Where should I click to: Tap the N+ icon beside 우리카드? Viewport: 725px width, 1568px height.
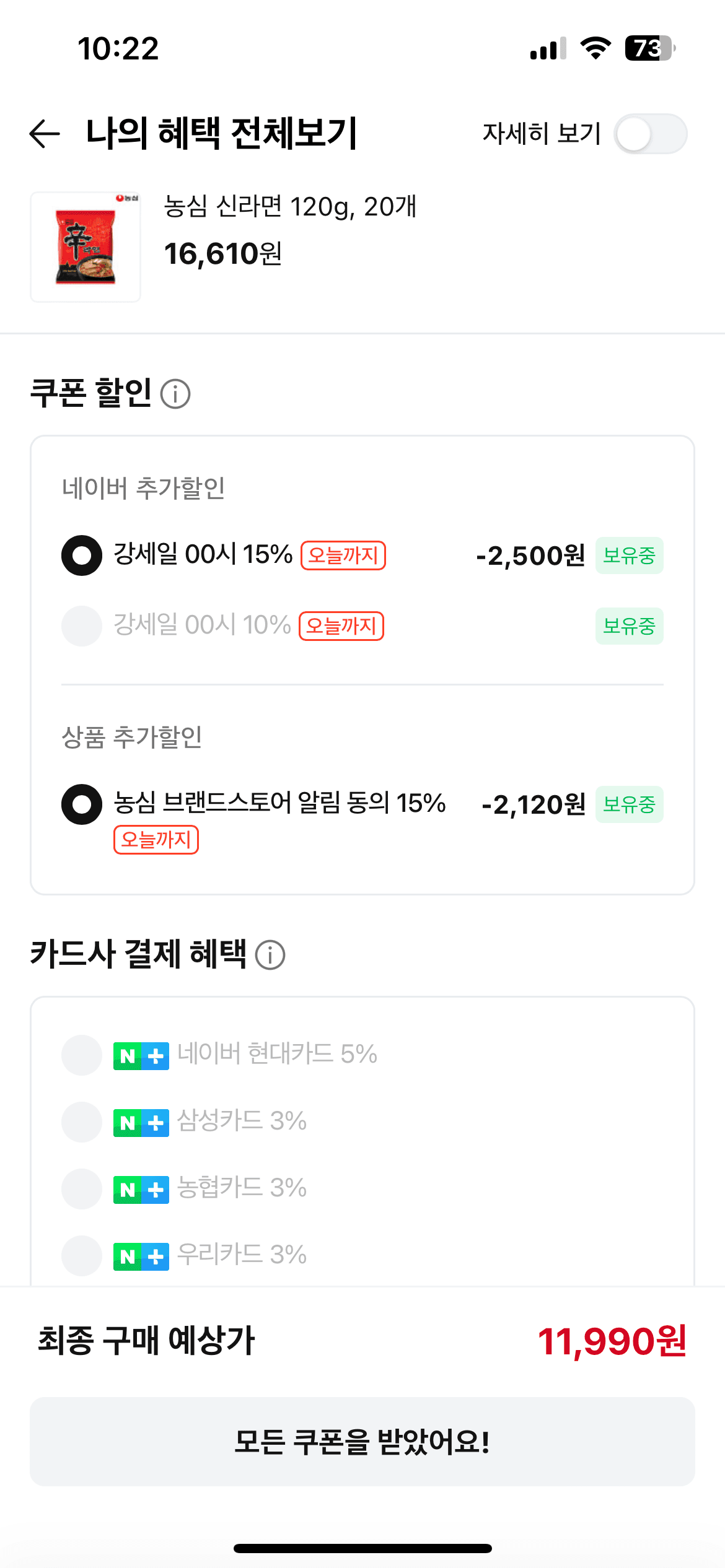pos(141,1257)
